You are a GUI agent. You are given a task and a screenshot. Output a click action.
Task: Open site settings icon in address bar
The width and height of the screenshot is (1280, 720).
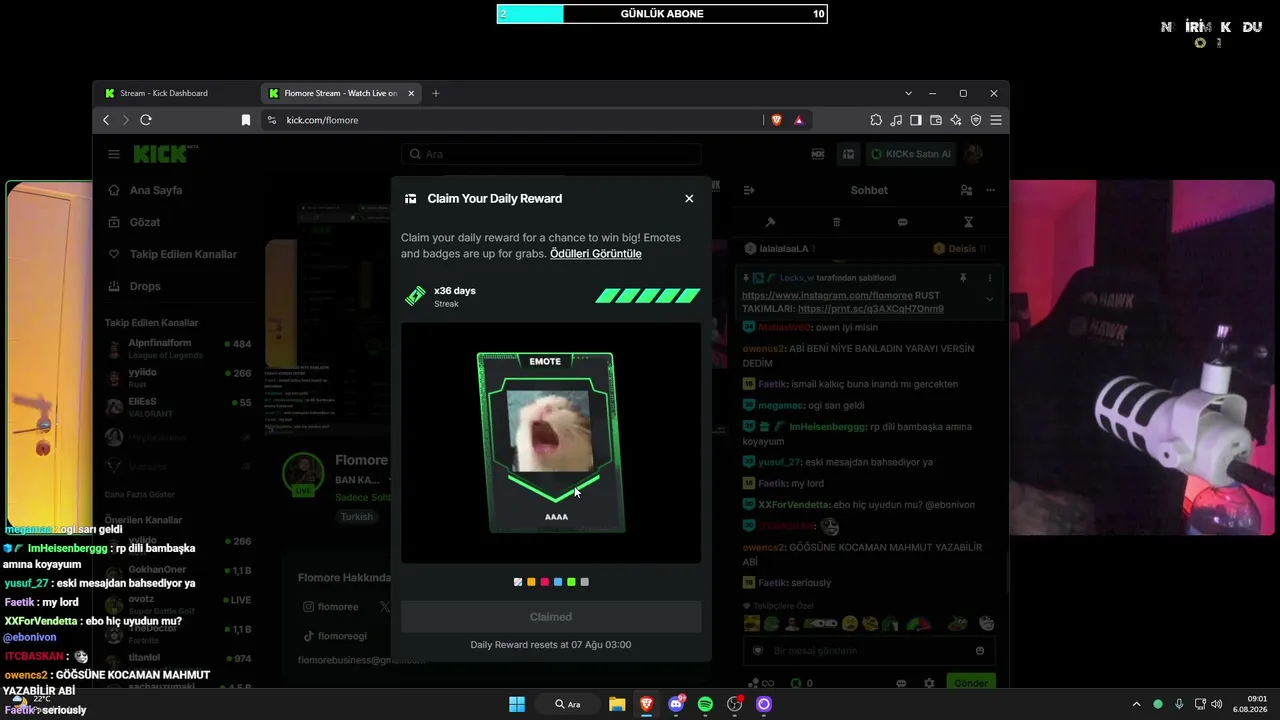tap(271, 120)
